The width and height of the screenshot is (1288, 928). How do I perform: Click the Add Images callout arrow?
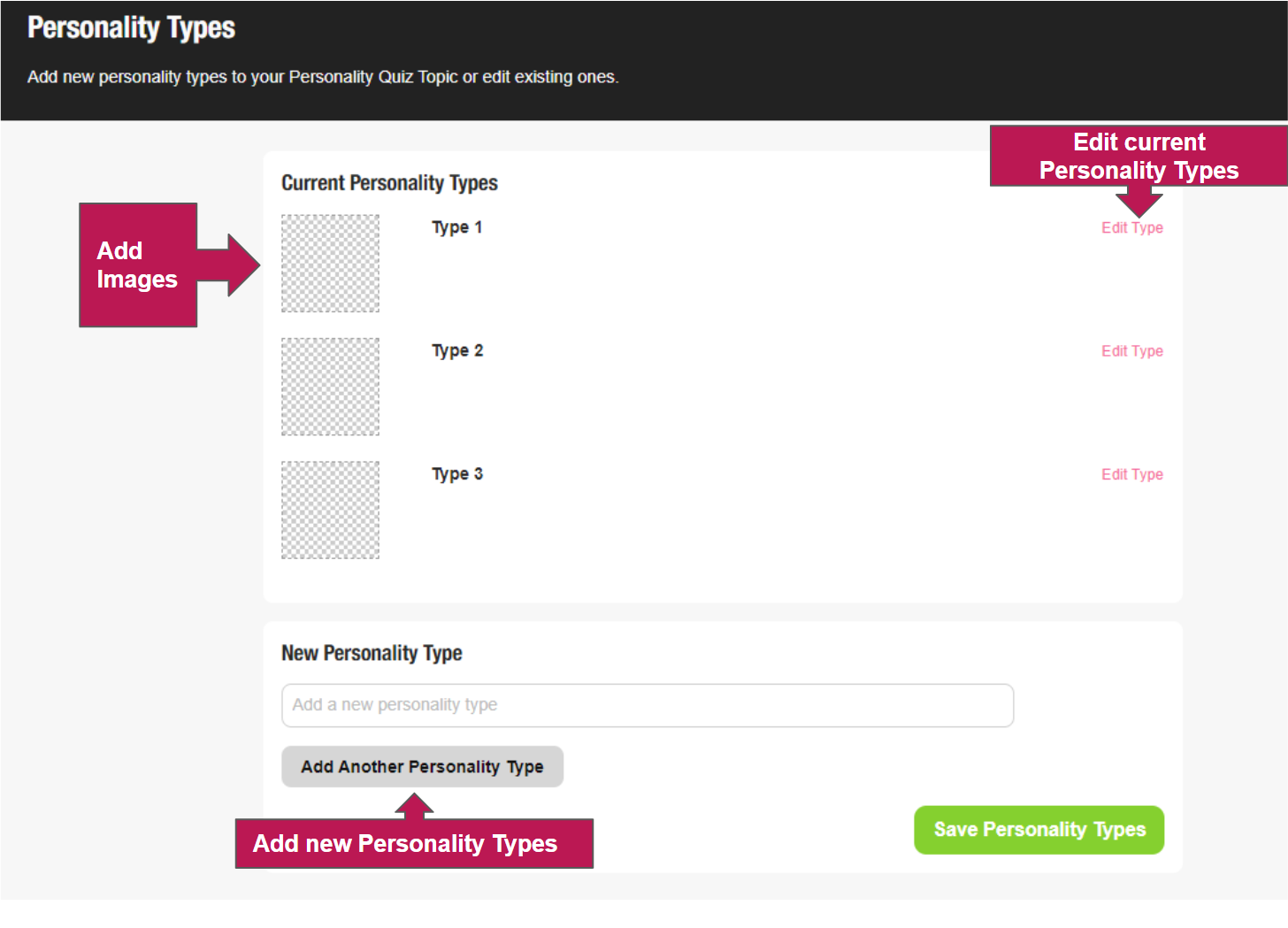coord(228,265)
